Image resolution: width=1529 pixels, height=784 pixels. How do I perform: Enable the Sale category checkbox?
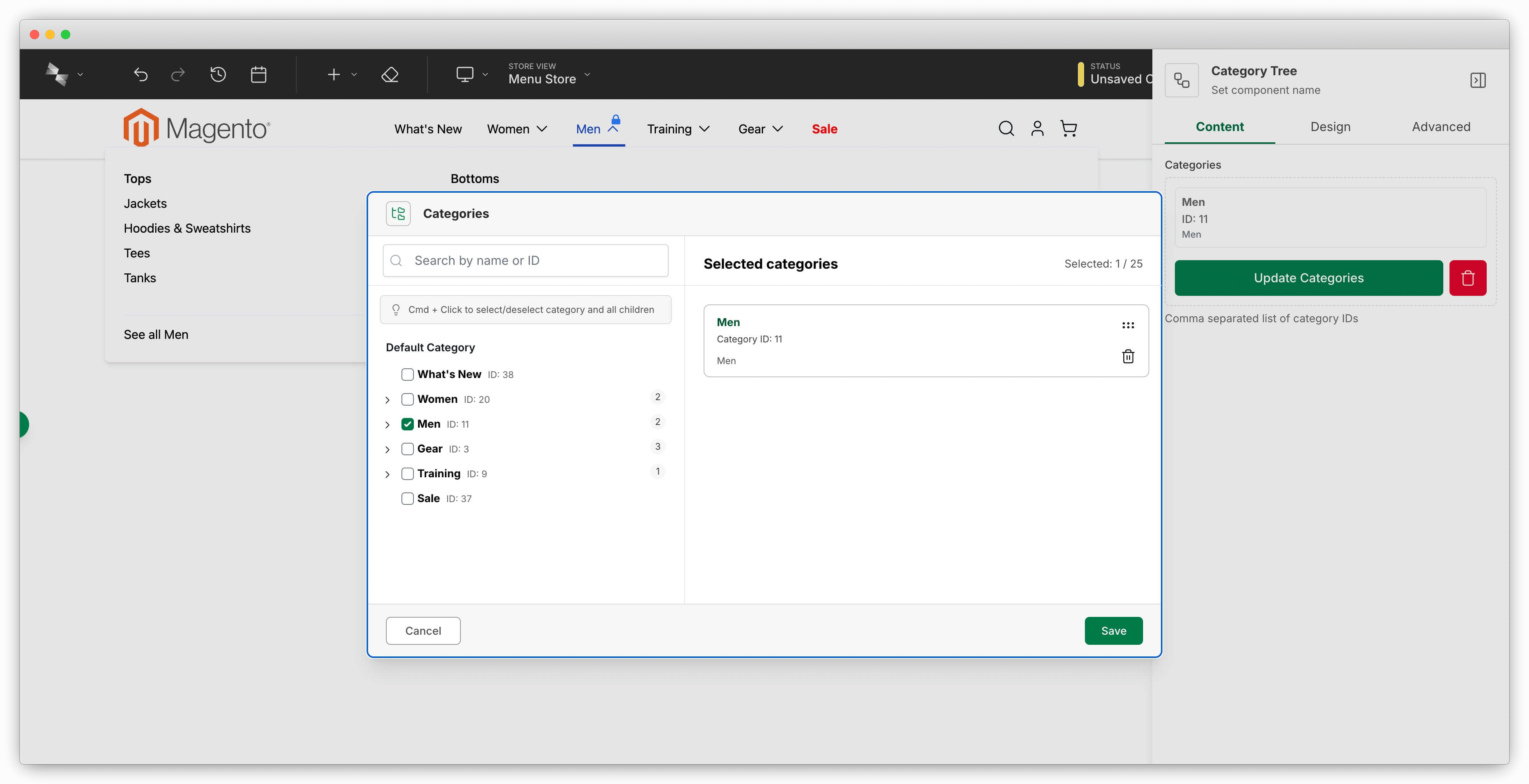[x=407, y=499]
